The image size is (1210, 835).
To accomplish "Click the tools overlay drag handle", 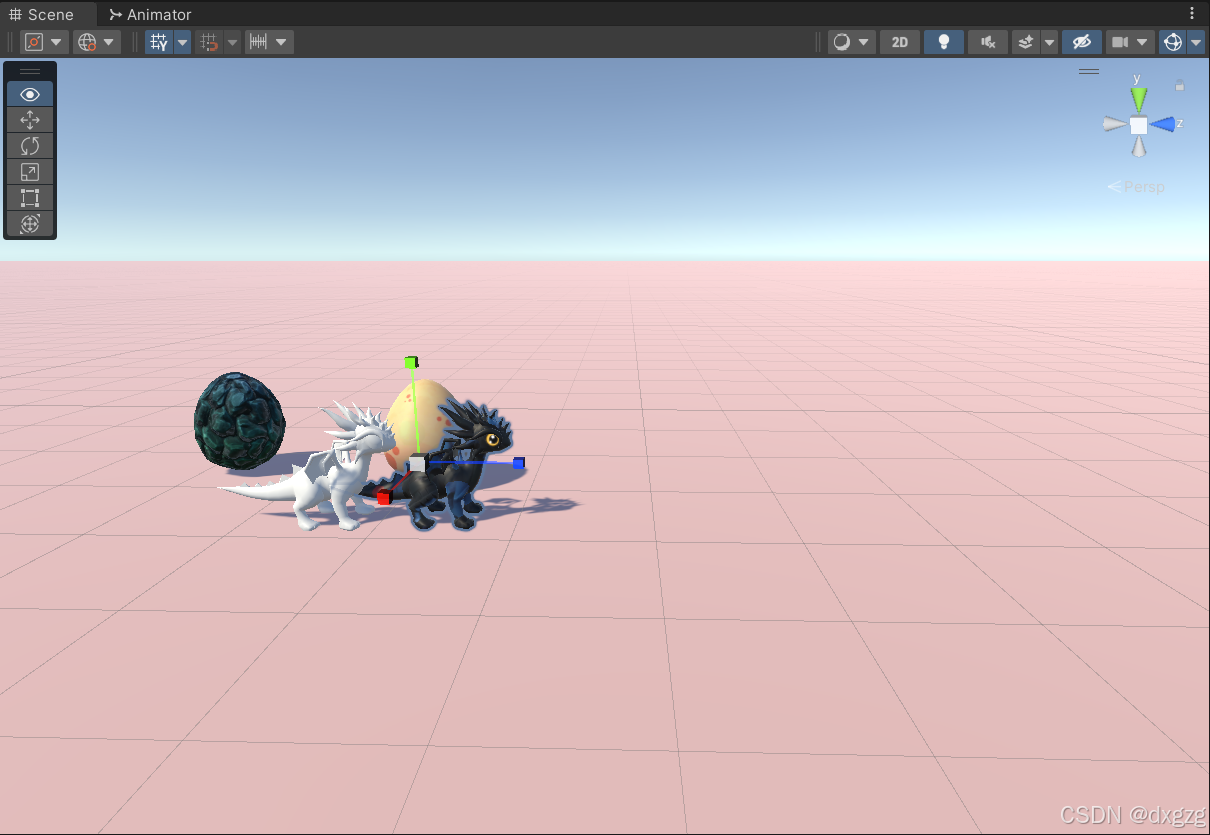I will coord(30,71).
